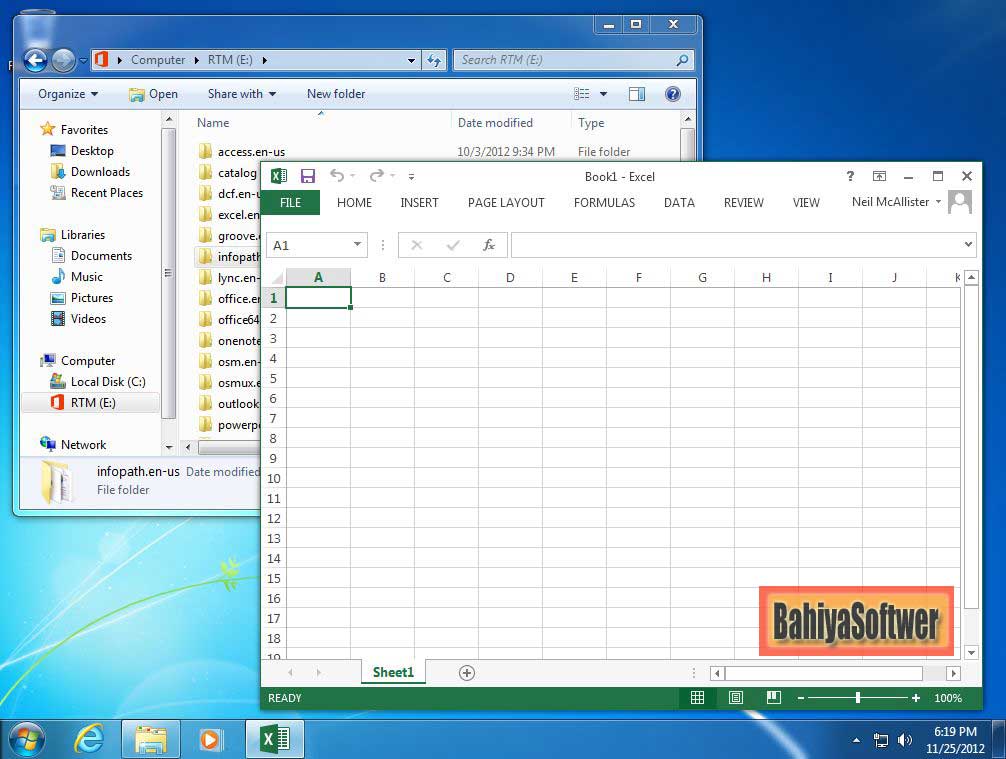Click Excel horizontal scrollbar right arrow
1006x759 pixels.
tap(953, 673)
